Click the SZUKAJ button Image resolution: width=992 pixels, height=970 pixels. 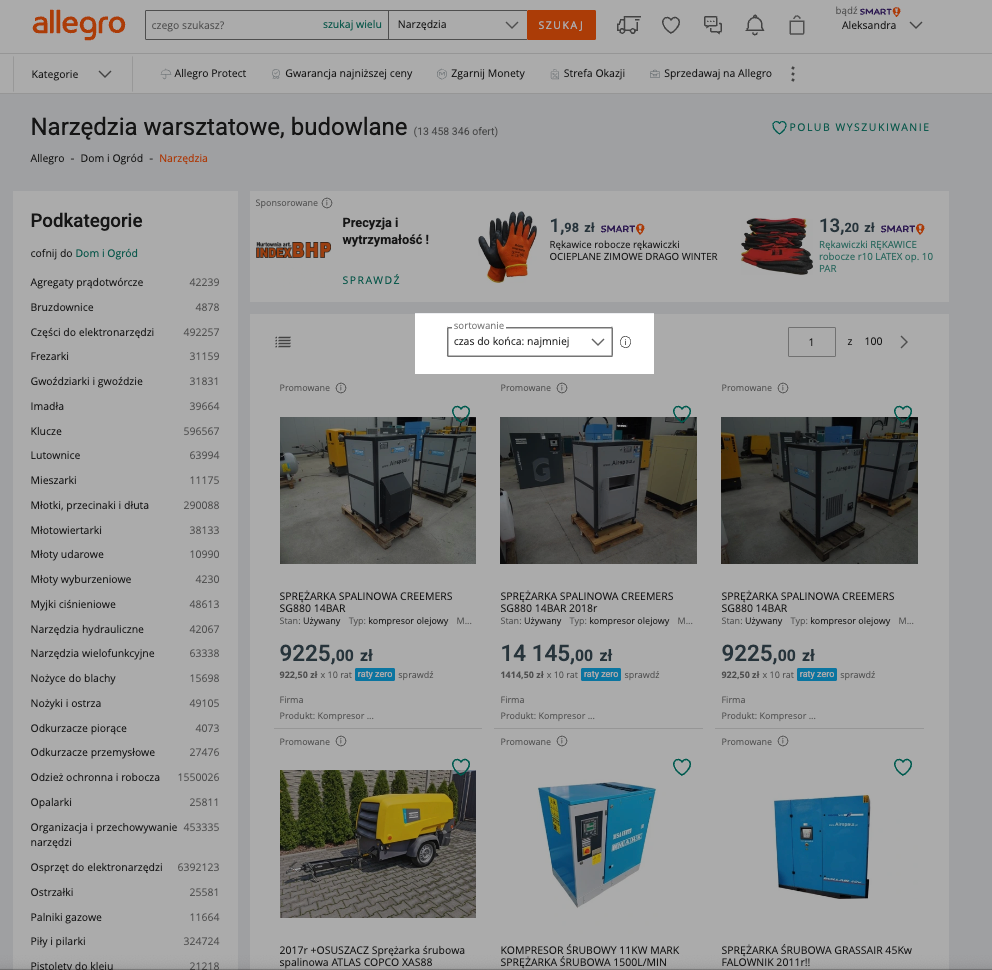[x=561, y=25]
